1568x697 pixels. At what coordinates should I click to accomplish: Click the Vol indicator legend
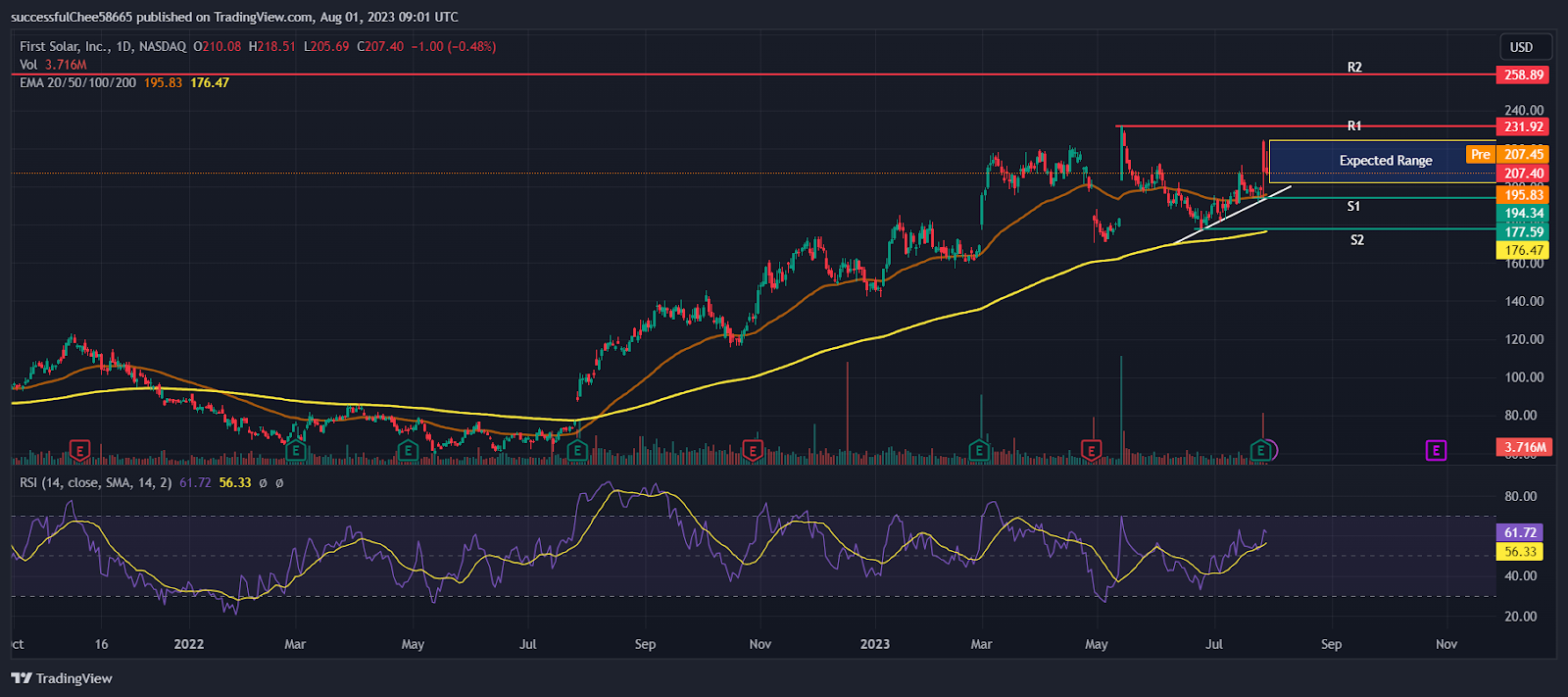(x=53, y=65)
